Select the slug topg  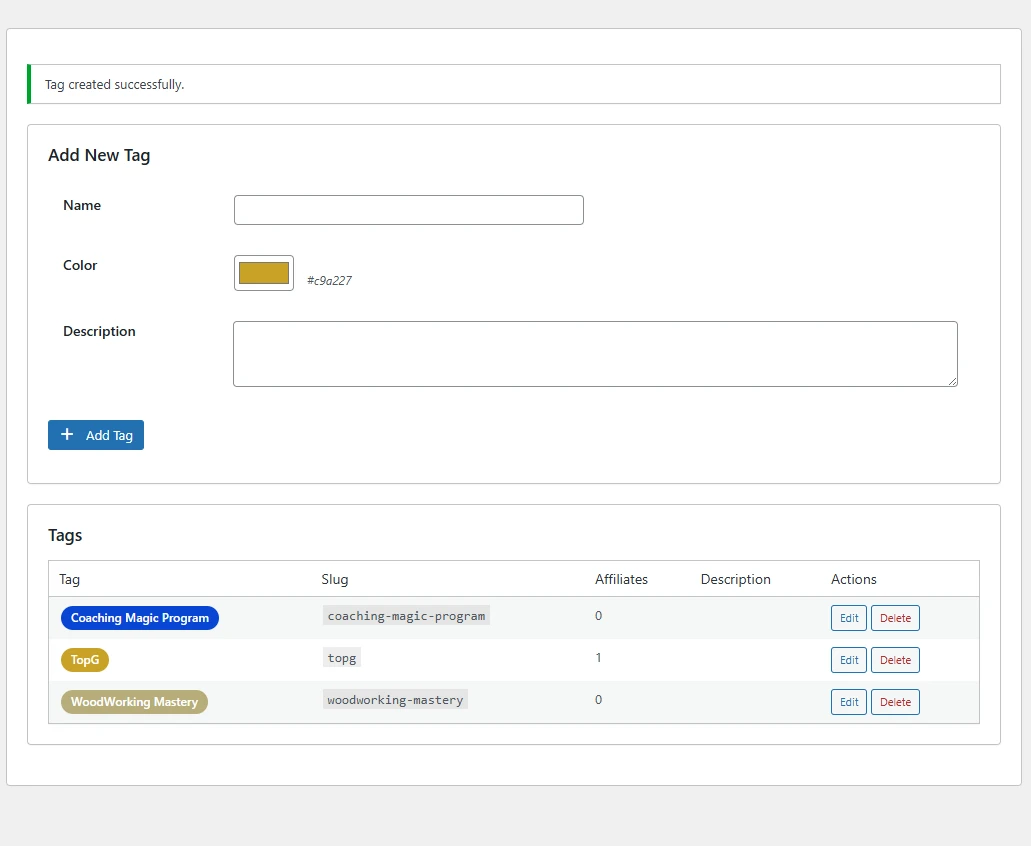pos(342,658)
